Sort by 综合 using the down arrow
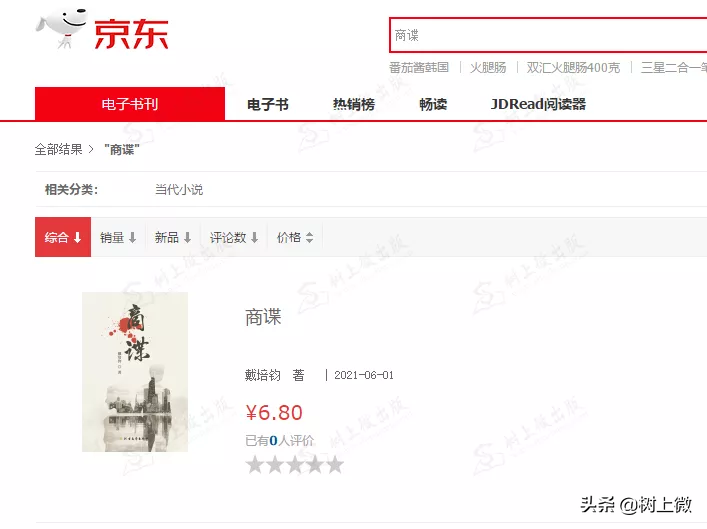The image size is (707, 529). tap(78, 238)
